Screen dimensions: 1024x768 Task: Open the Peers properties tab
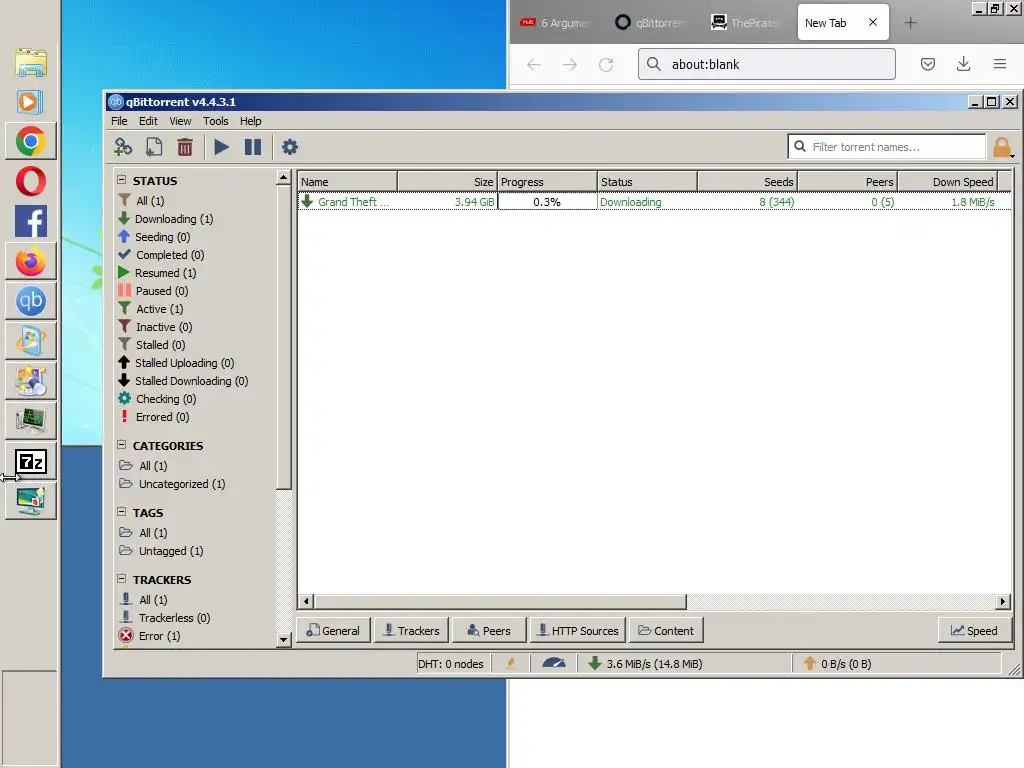tap(489, 631)
